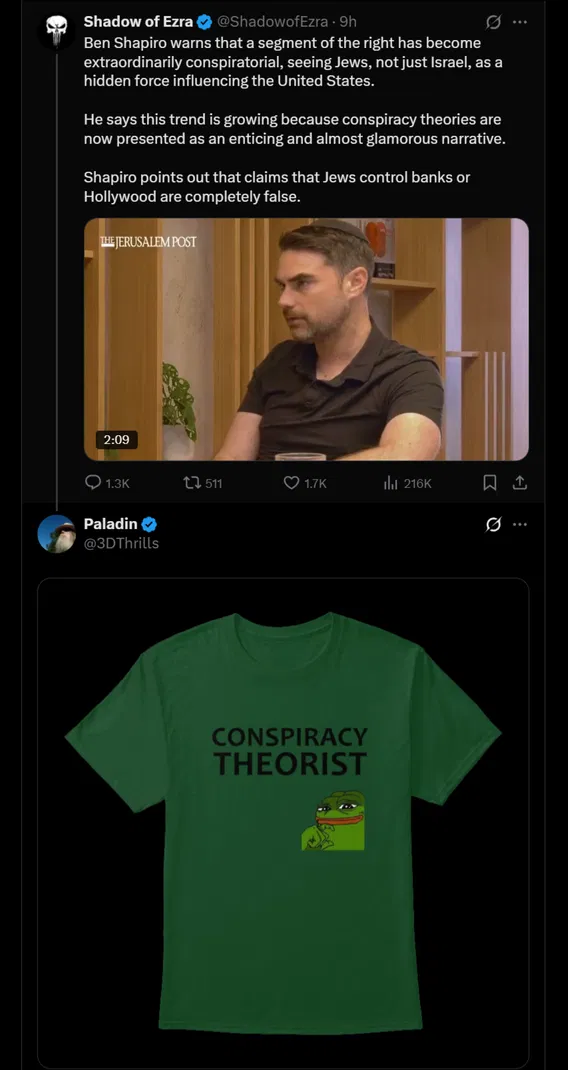The image size is (568, 1070).
Task: Click Grok icon on Shadow of Ezra post
Action: coord(492,23)
